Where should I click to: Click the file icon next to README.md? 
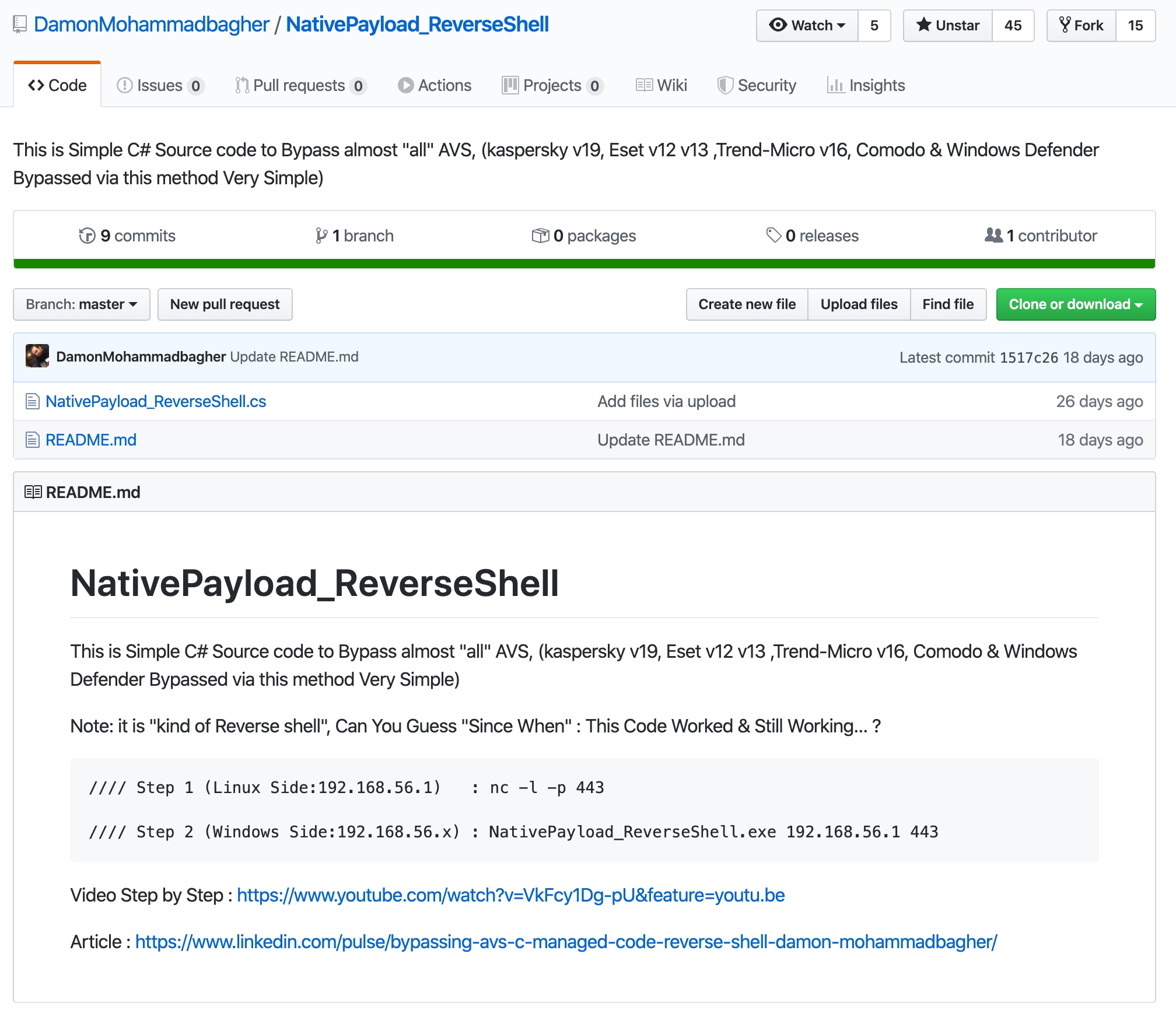point(33,440)
